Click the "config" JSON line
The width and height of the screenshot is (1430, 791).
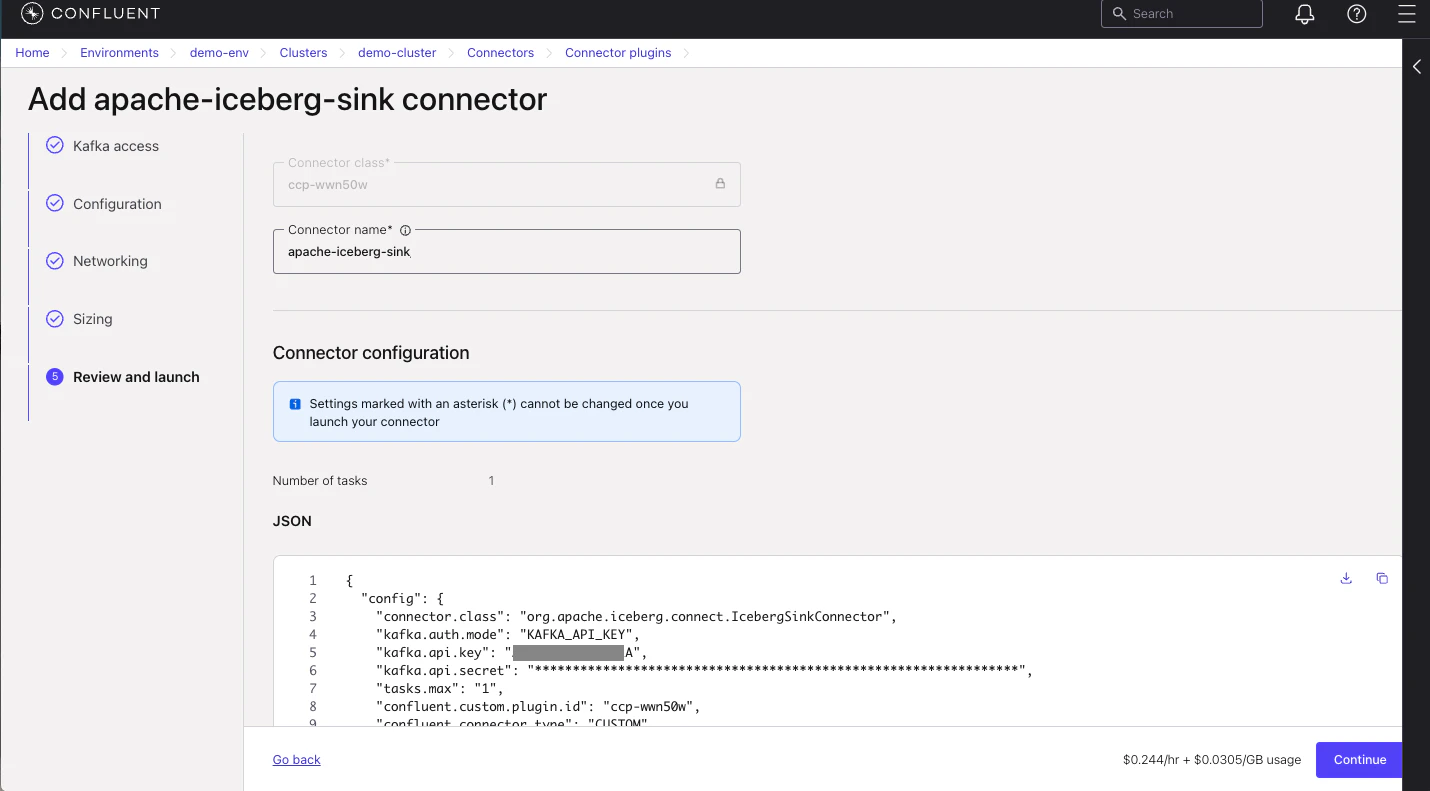(402, 599)
